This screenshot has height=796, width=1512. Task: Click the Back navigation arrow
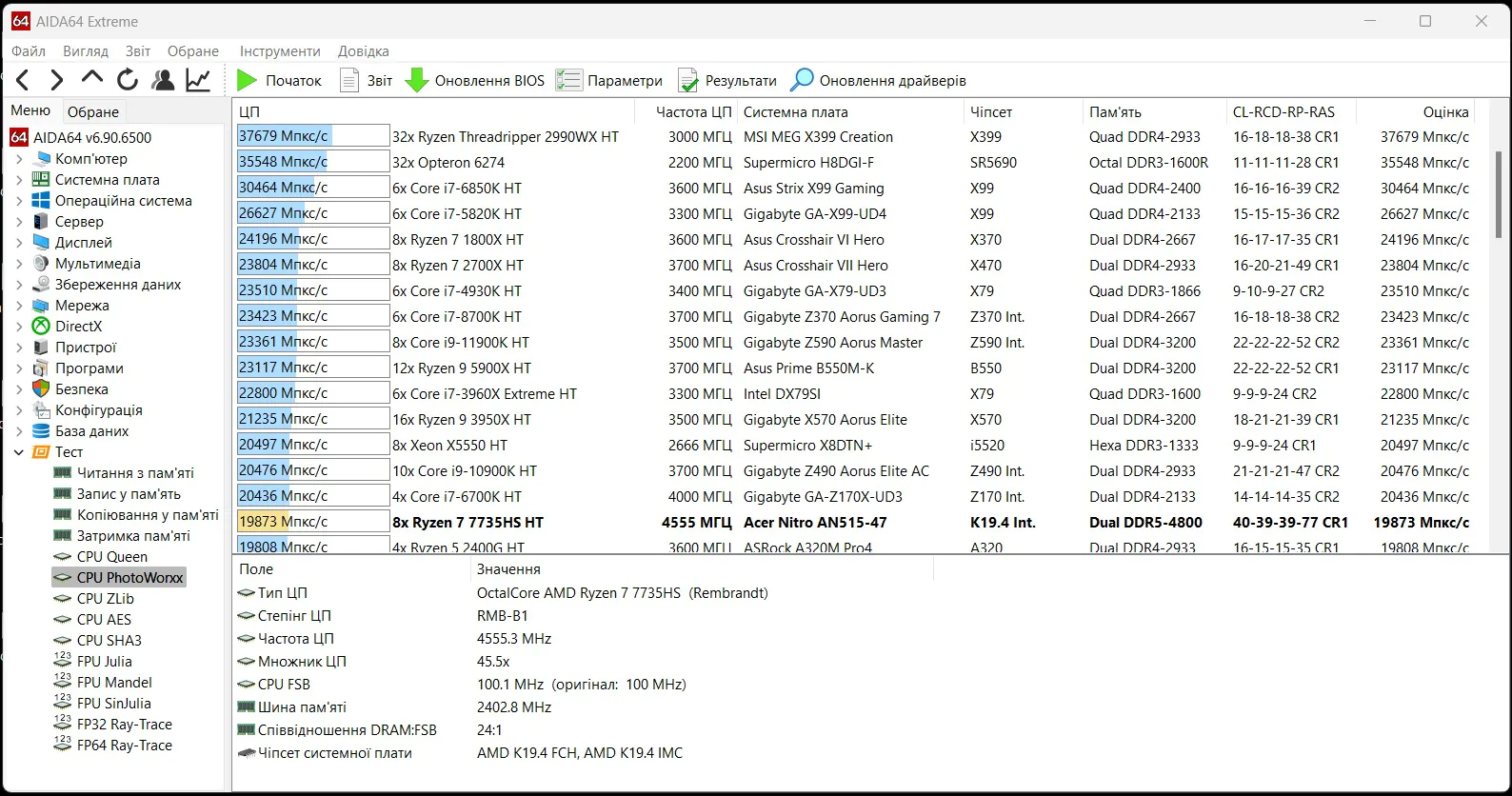(x=24, y=80)
